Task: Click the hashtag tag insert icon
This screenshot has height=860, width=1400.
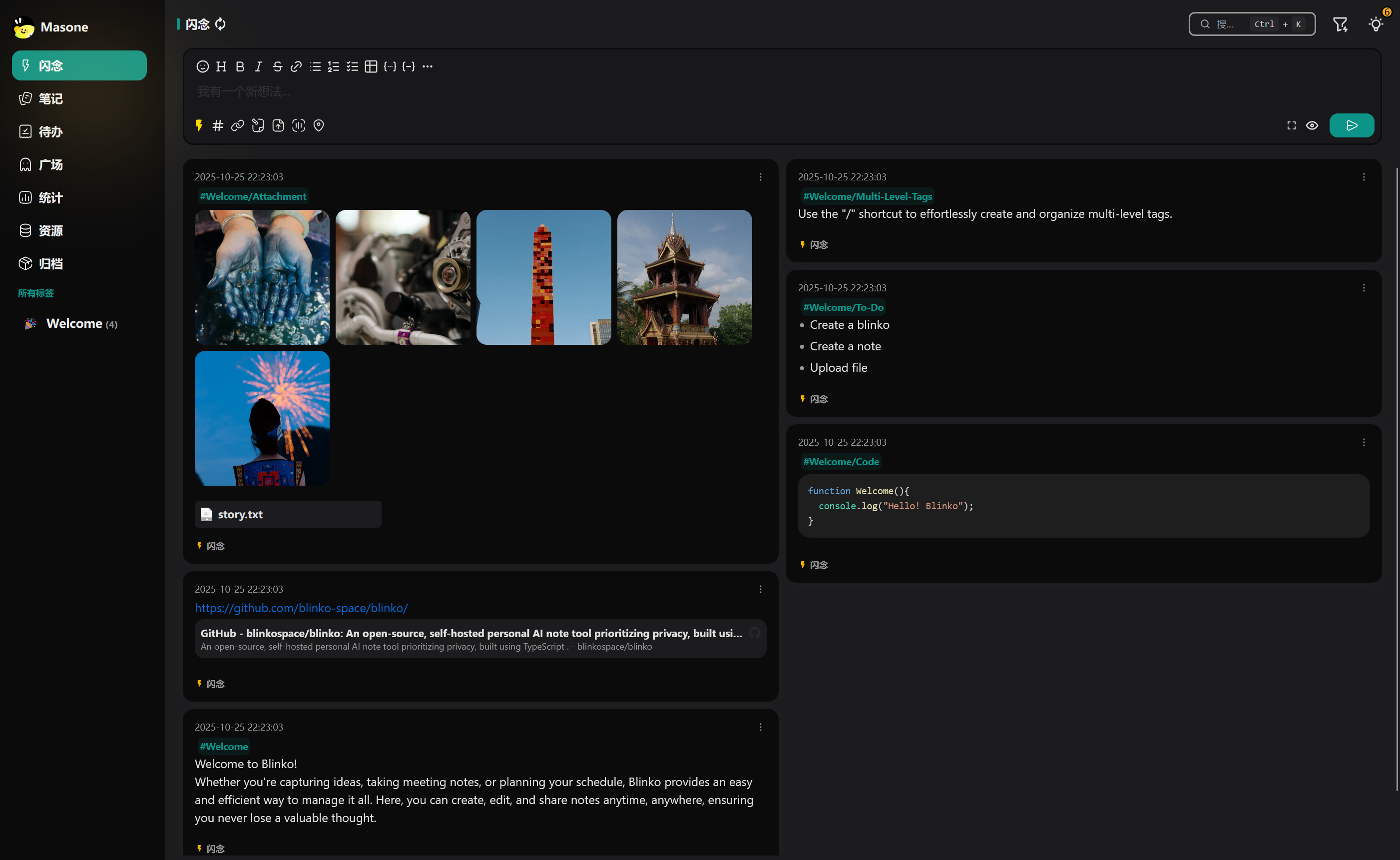Action: (x=218, y=125)
